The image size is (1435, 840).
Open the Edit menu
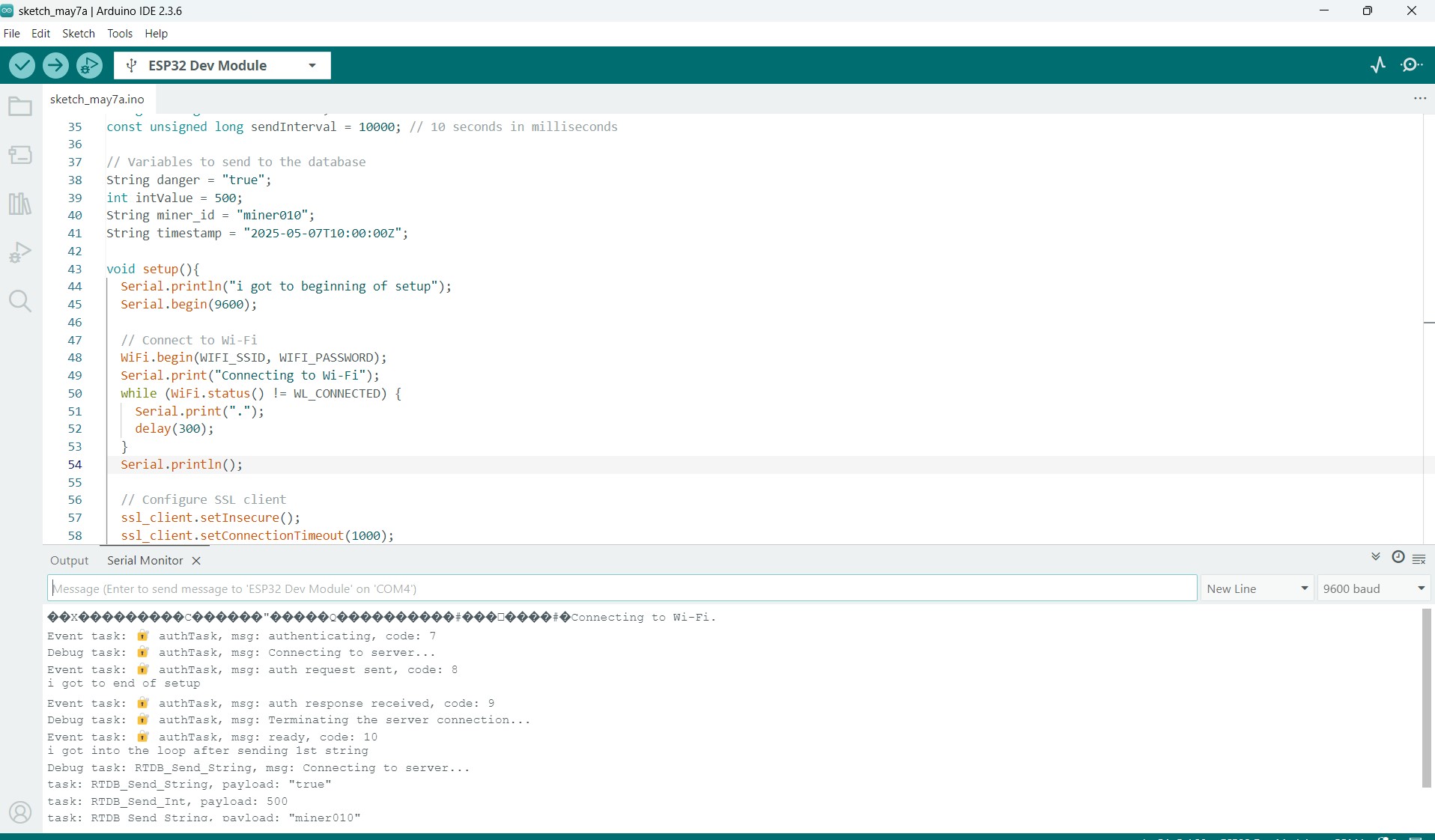click(40, 34)
